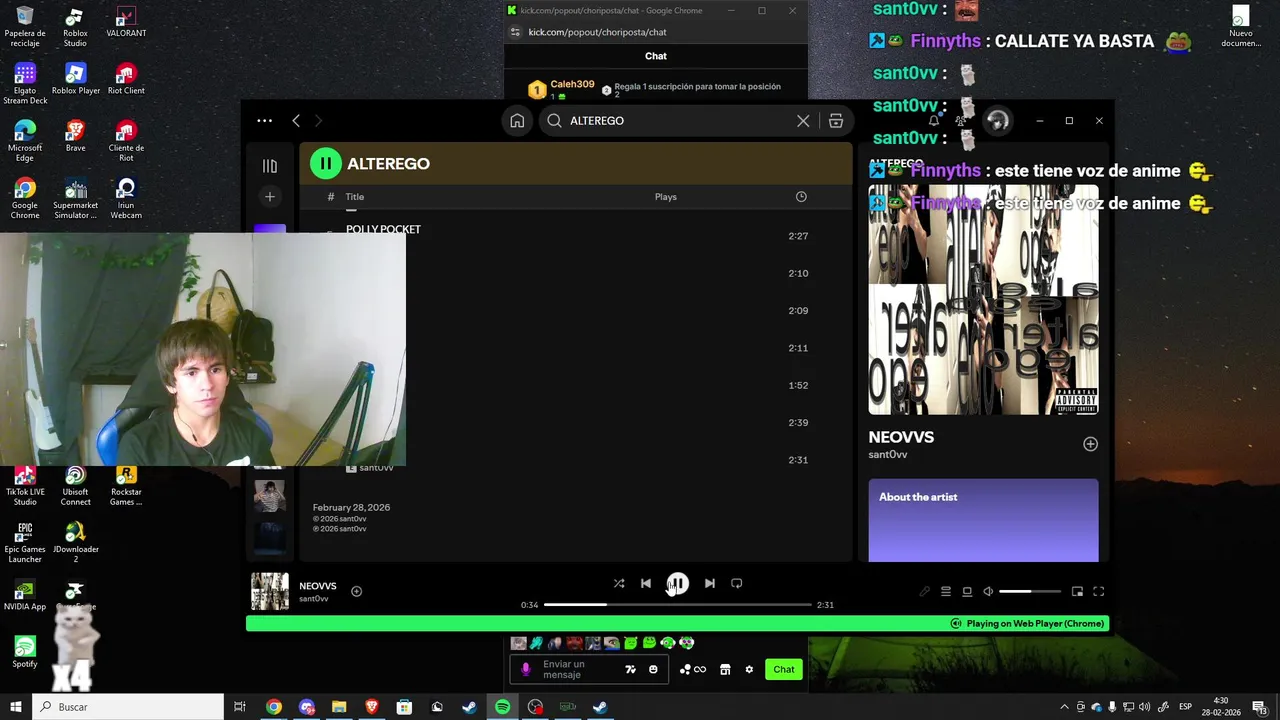The image size is (1280, 720).
Task: Open Spotify Browse icon beside search
Action: point(836,121)
